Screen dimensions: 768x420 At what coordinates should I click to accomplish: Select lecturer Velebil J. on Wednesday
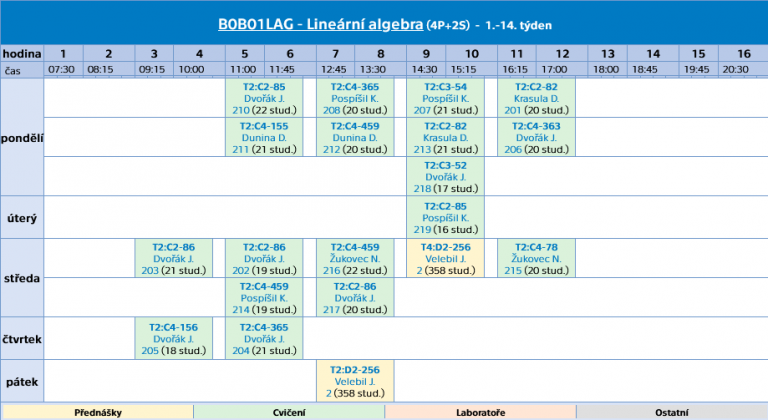[445, 259]
